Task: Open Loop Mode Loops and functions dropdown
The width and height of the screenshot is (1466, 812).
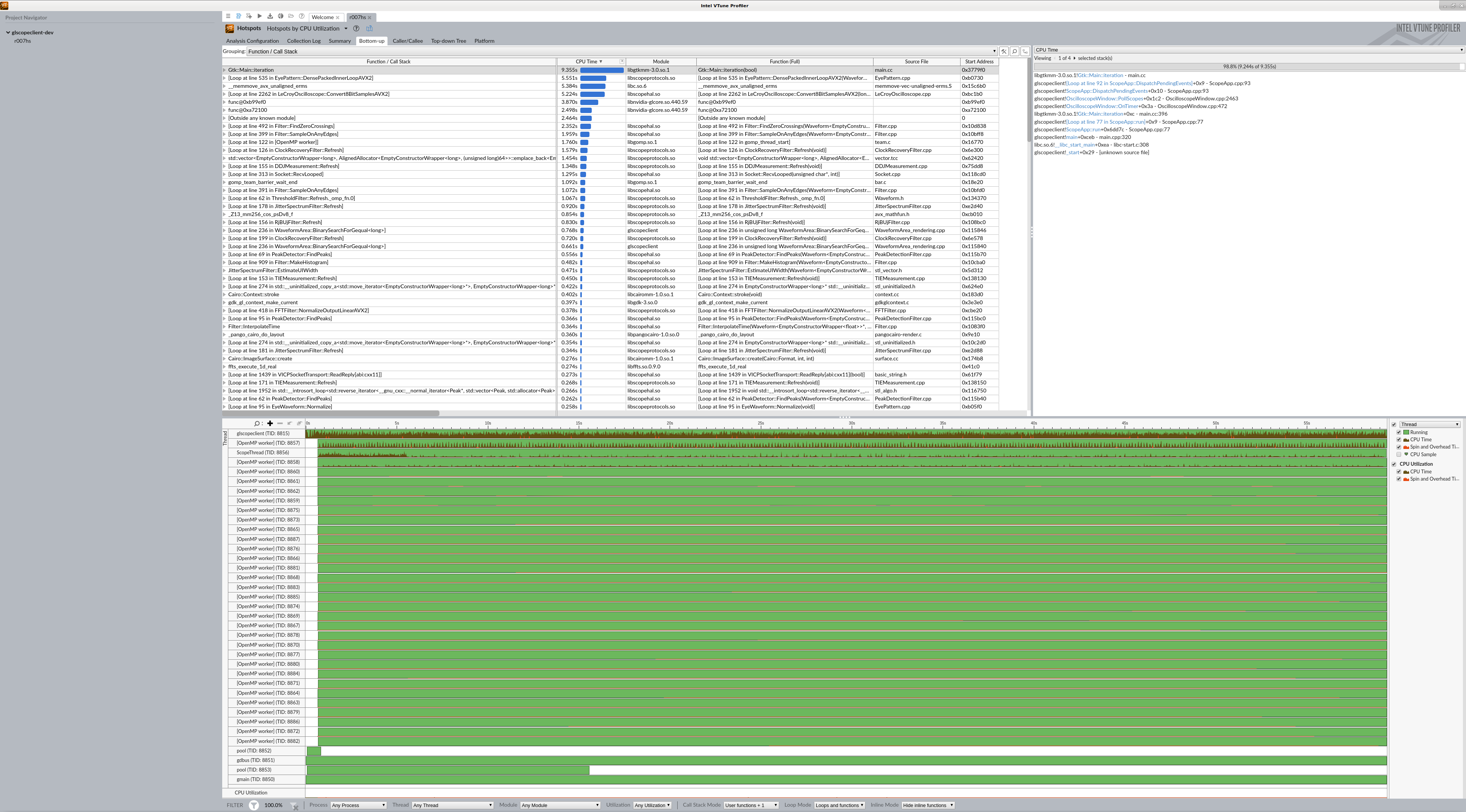Action: (x=840, y=805)
